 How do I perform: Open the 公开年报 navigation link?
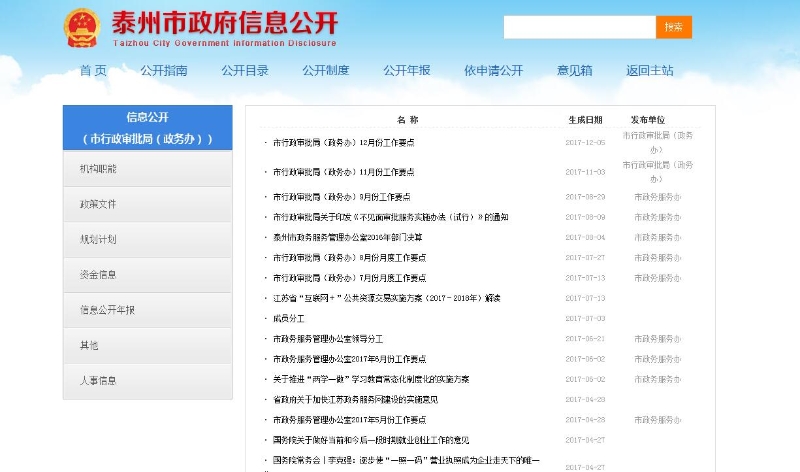[407, 71]
